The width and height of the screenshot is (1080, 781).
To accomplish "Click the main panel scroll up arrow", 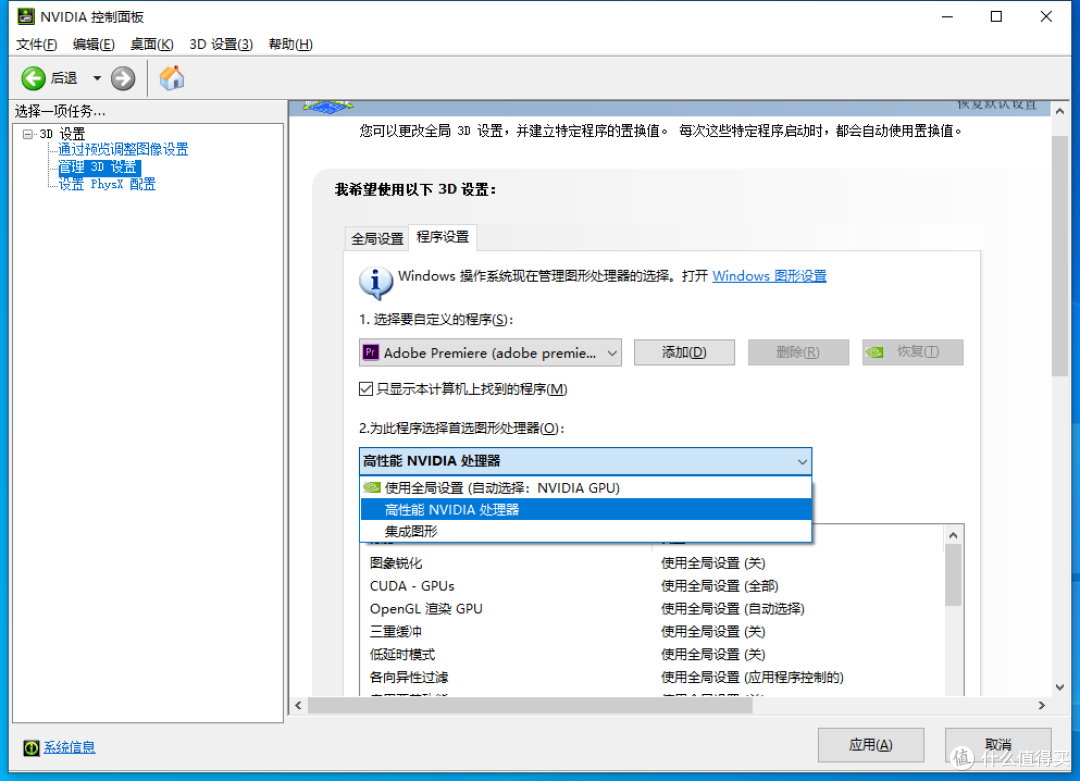I will (1060, 111).
